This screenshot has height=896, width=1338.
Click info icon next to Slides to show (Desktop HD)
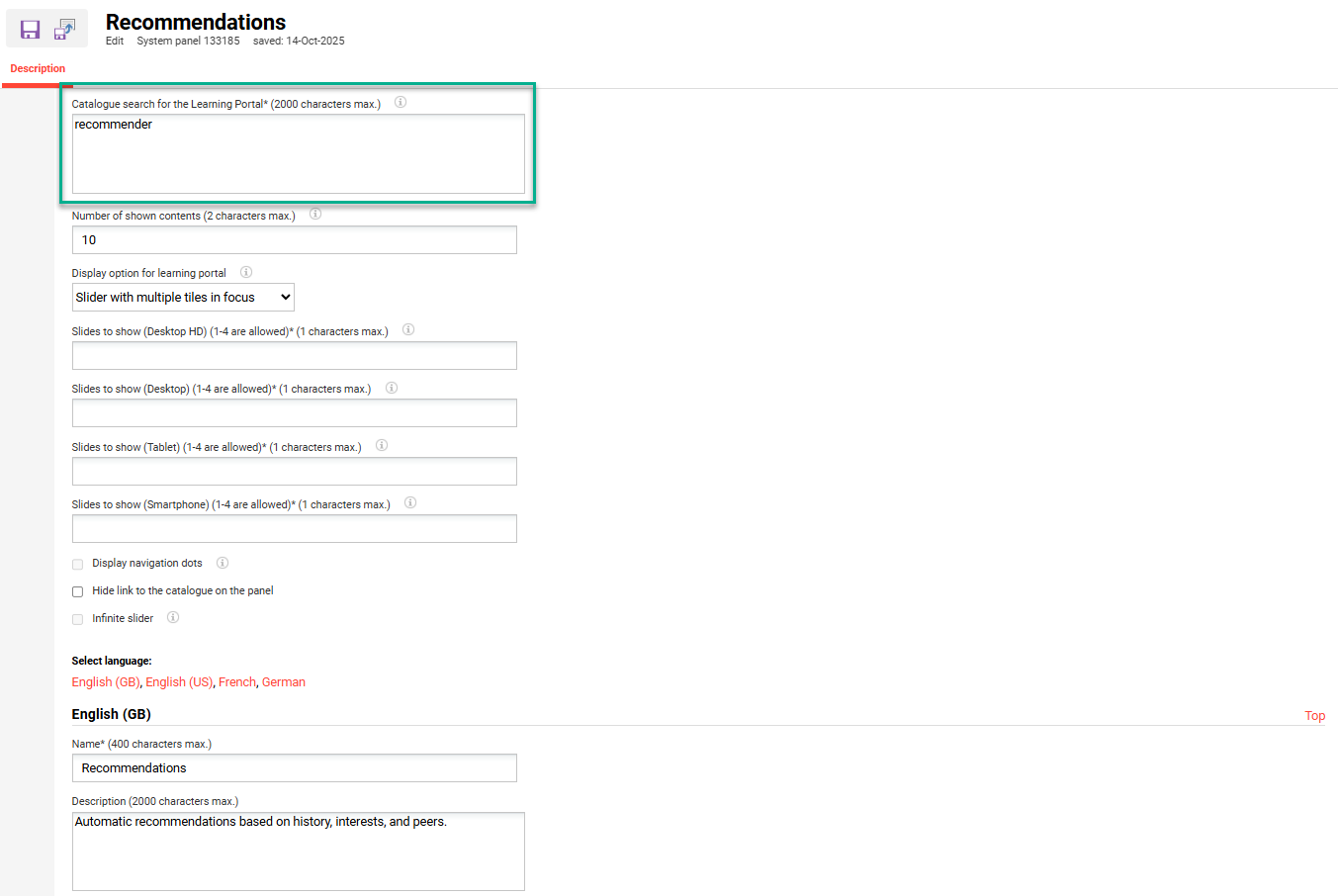click(407, 329)
